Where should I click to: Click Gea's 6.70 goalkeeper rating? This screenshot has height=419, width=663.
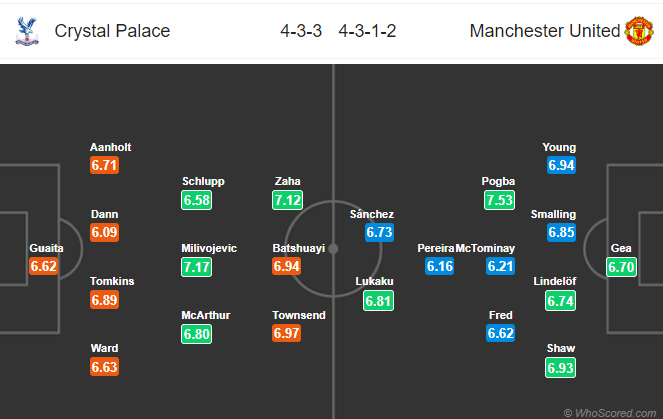point(622,267)
